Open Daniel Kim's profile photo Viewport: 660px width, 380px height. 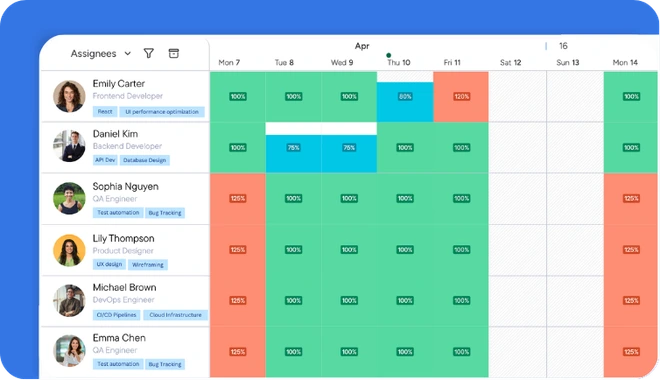point(69,146)
